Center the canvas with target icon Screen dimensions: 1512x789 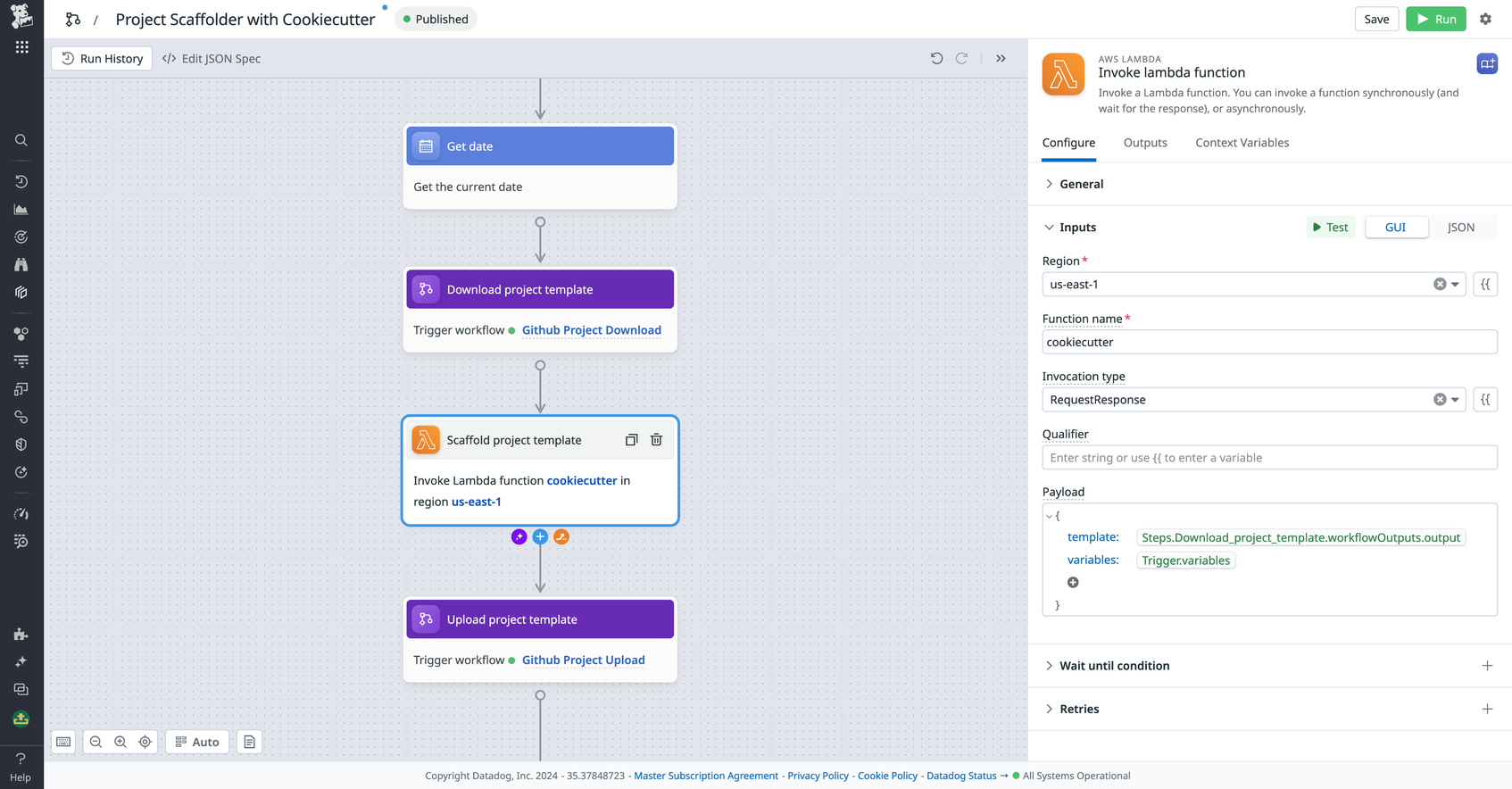coord(145,742)
